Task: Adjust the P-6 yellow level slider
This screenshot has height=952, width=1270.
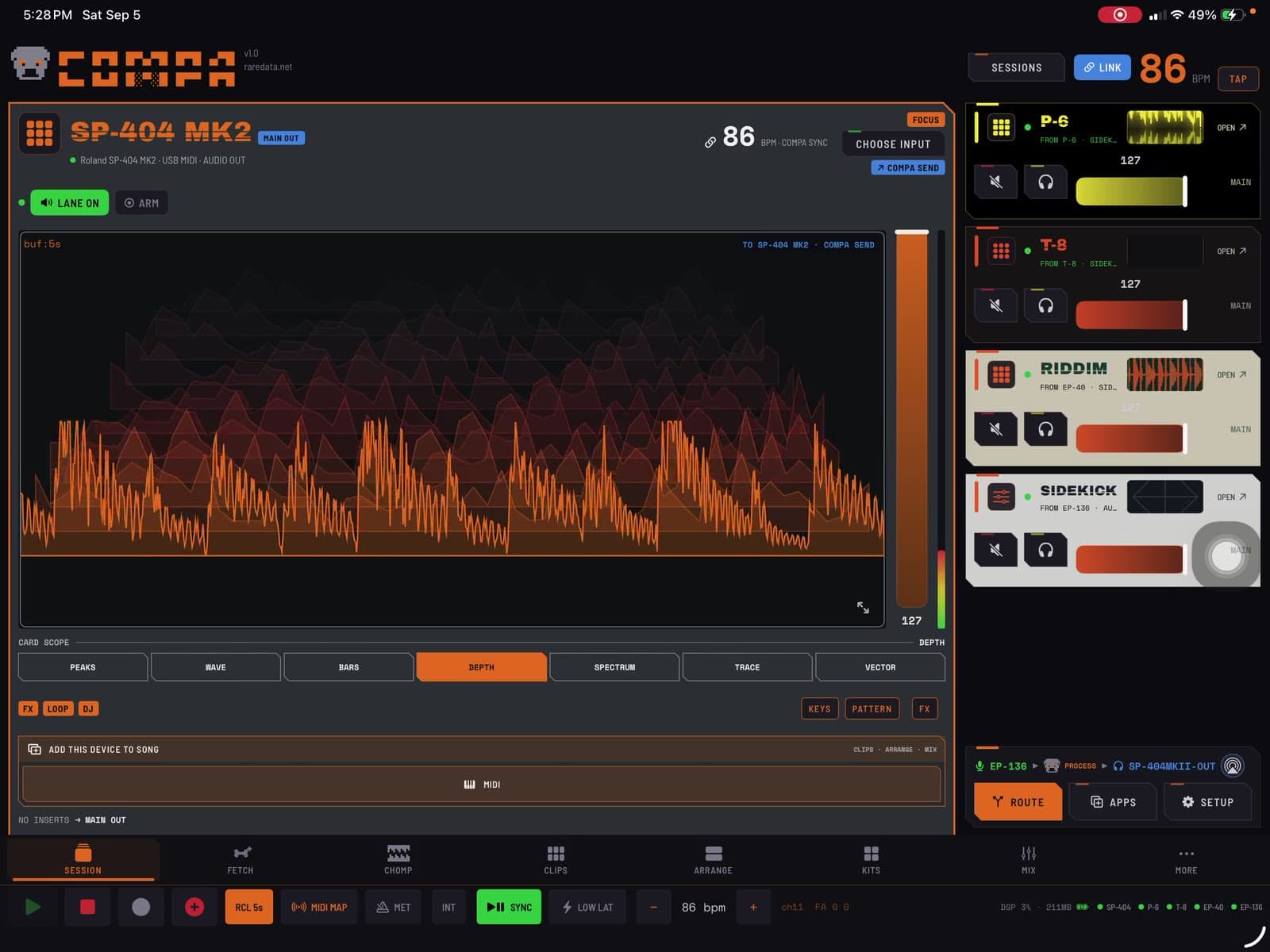Action: [1131, 192]
